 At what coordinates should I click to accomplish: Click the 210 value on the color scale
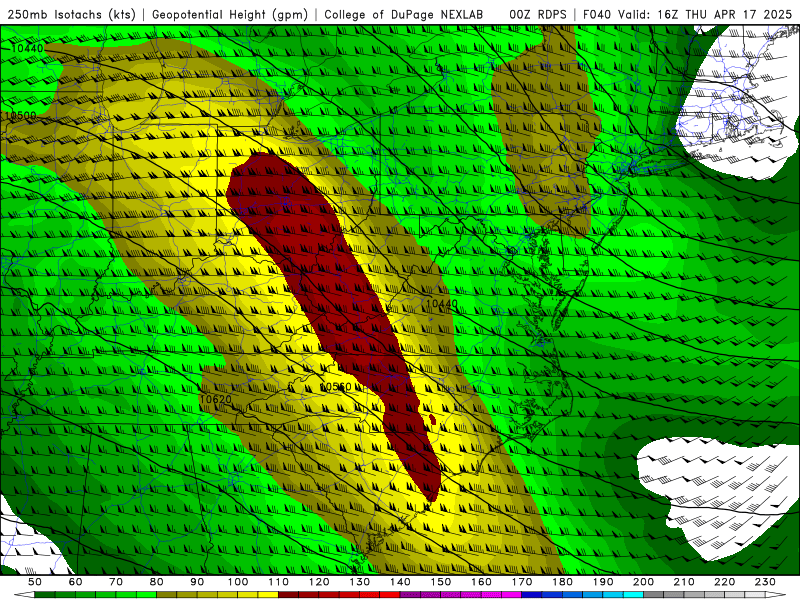(684, 582)
